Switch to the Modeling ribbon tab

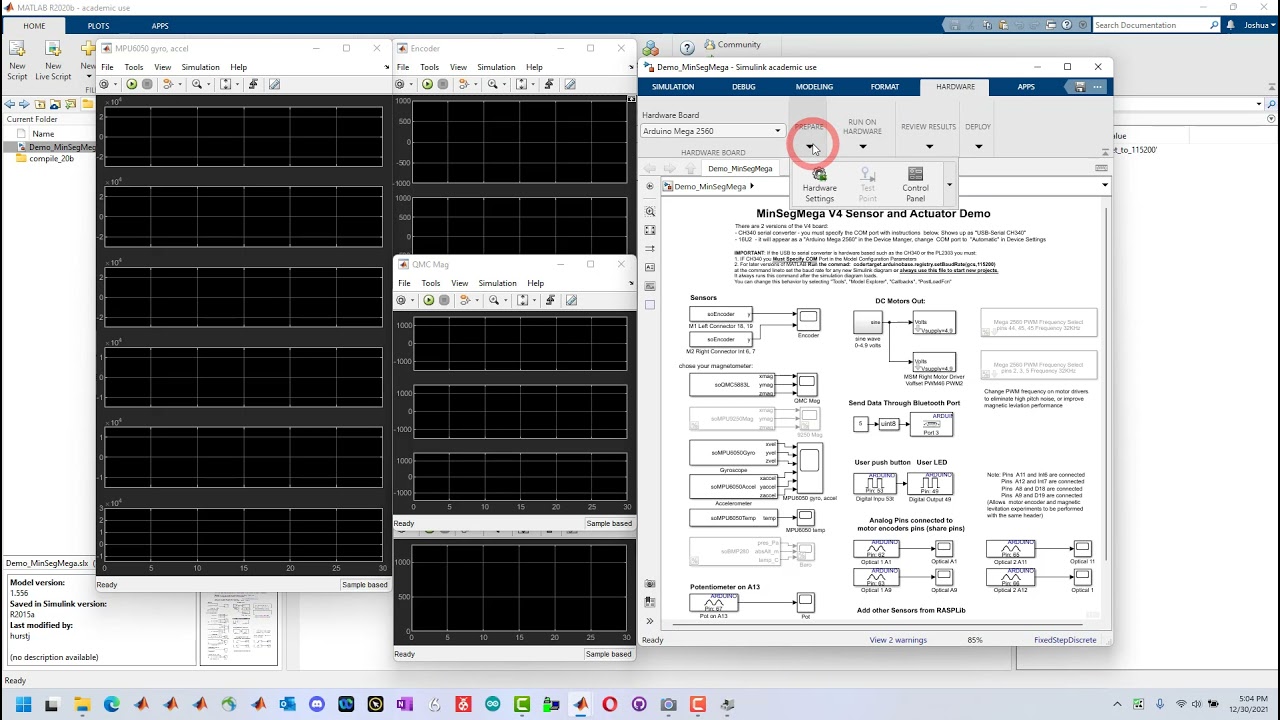click(x=814, y=87)
